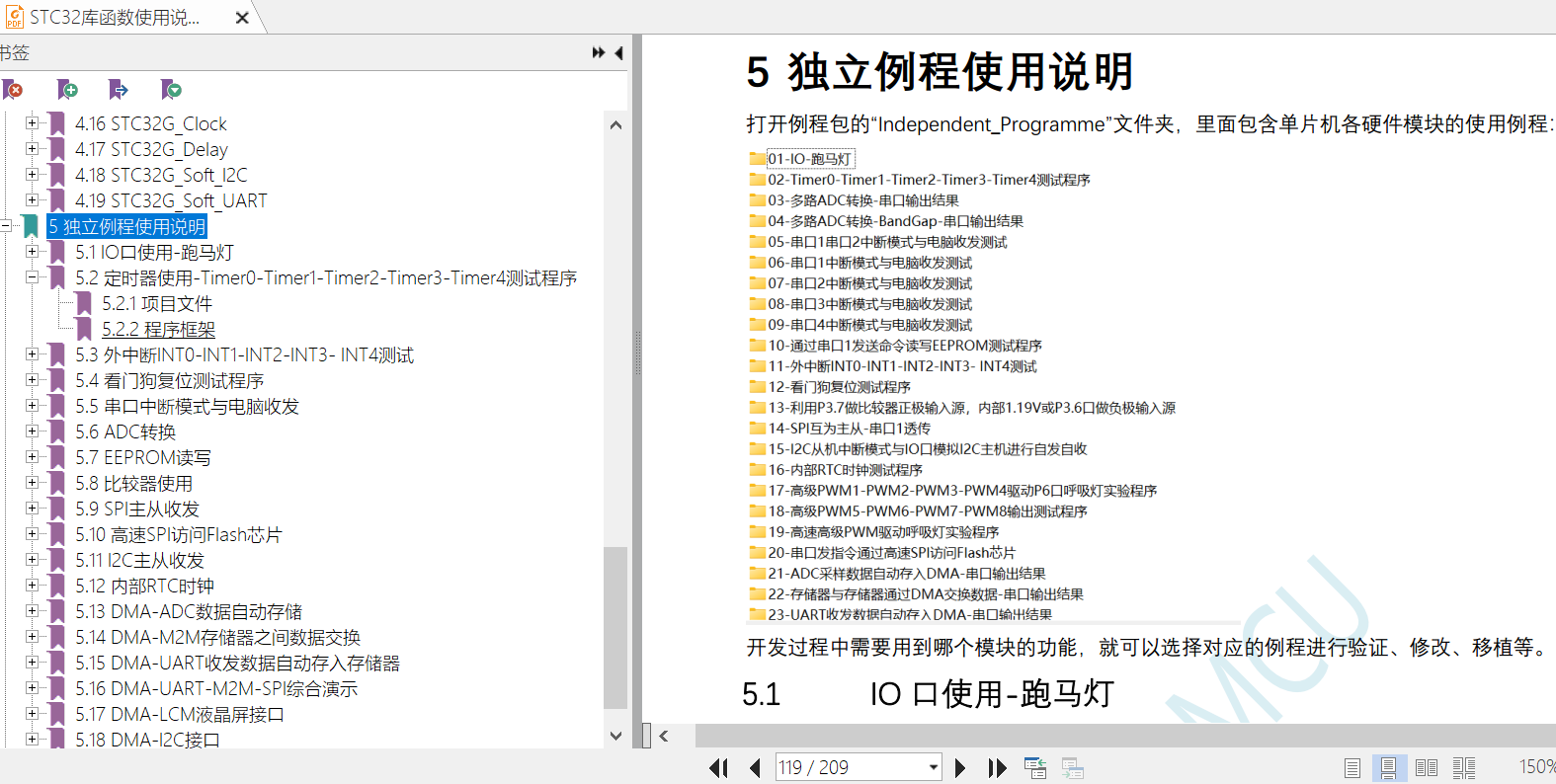Click the next view navigation icon

(x=1073, y=767)
